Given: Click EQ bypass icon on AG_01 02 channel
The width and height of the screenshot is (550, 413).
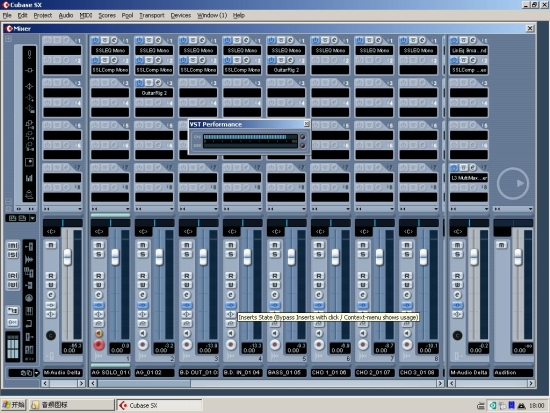Looking at the screenshot, I should (x=142, y=314).
